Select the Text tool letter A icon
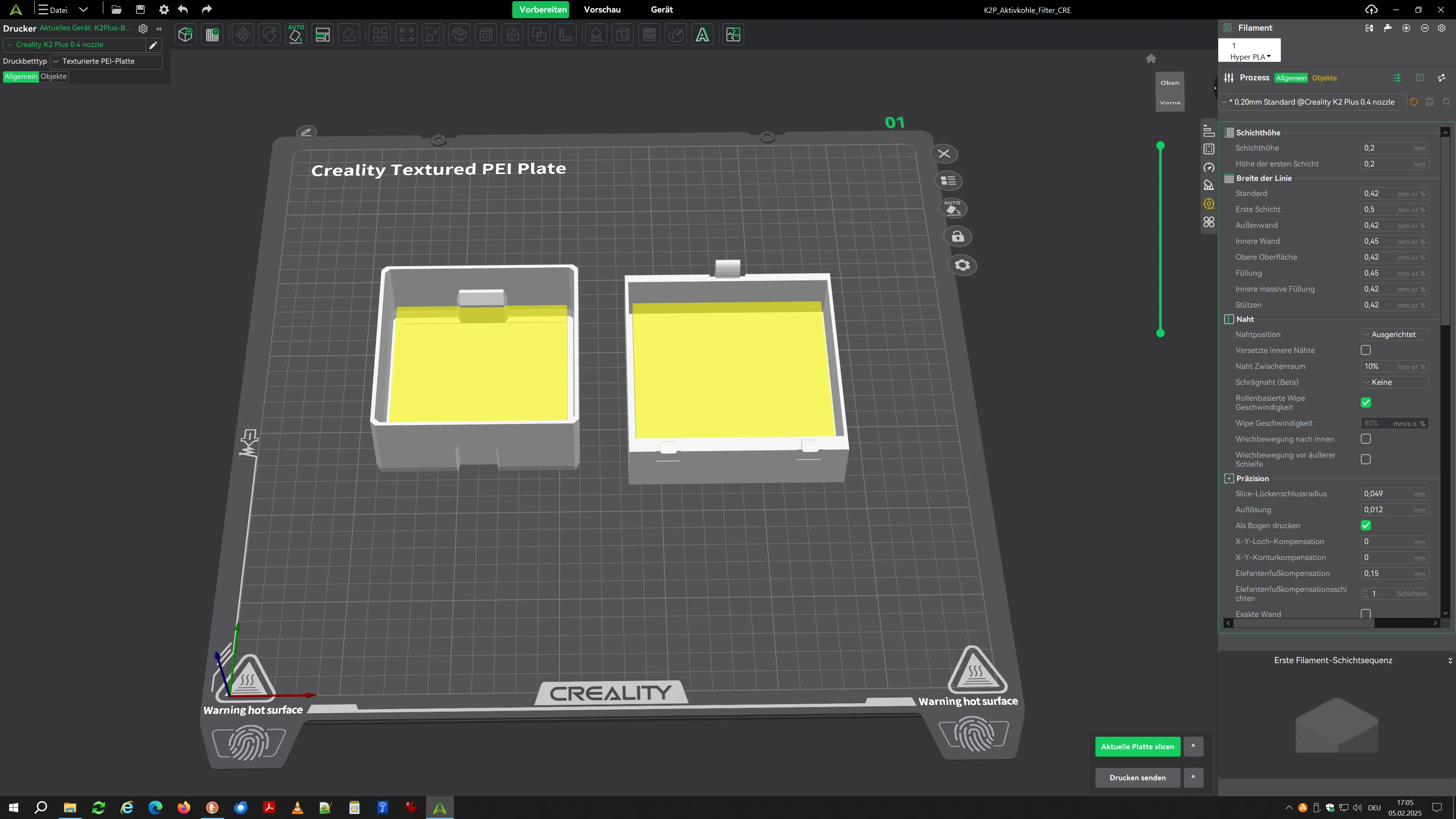This screenshot has width=1456, height=819. (702, 35)
